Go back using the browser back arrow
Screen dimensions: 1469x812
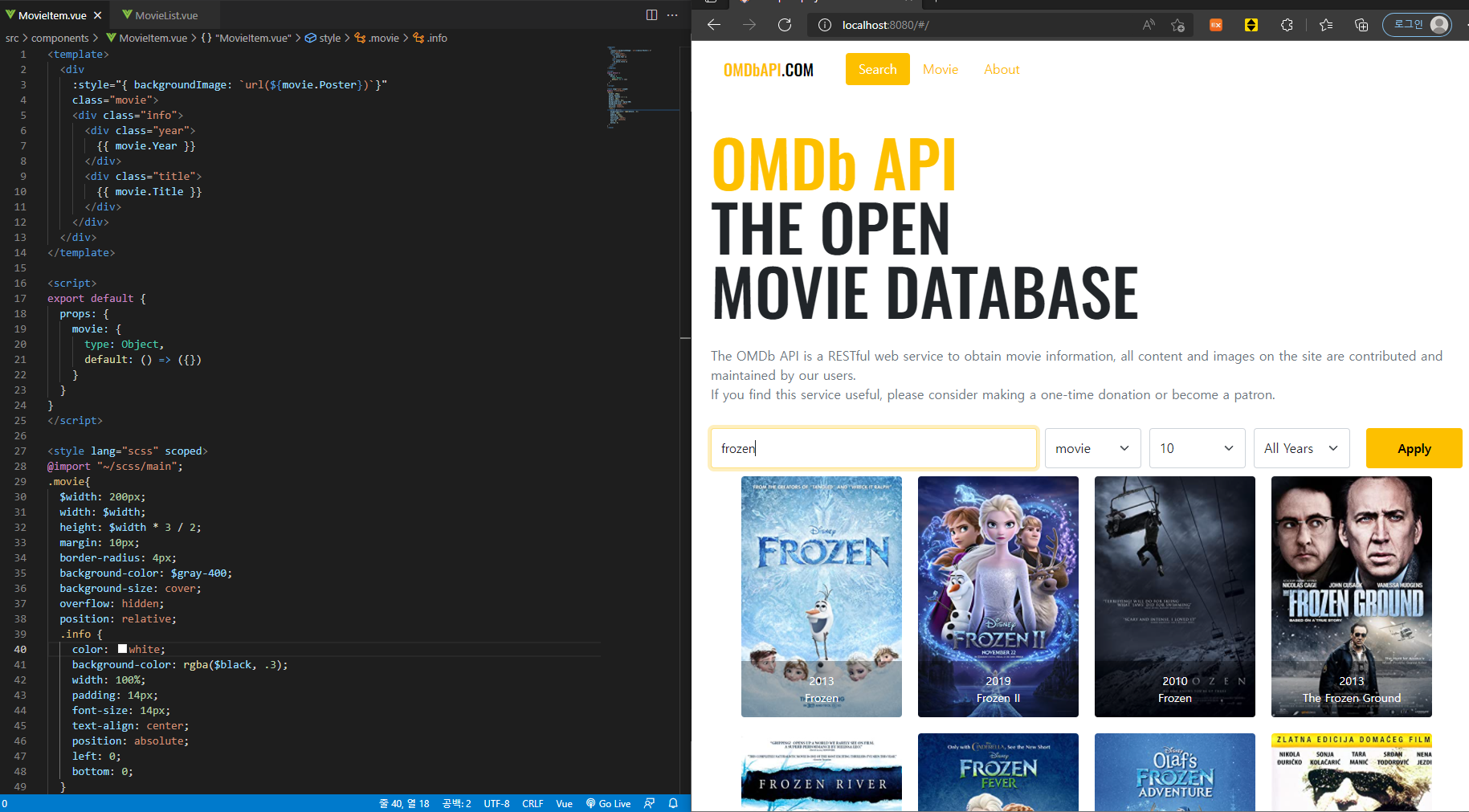click(713, 25)
